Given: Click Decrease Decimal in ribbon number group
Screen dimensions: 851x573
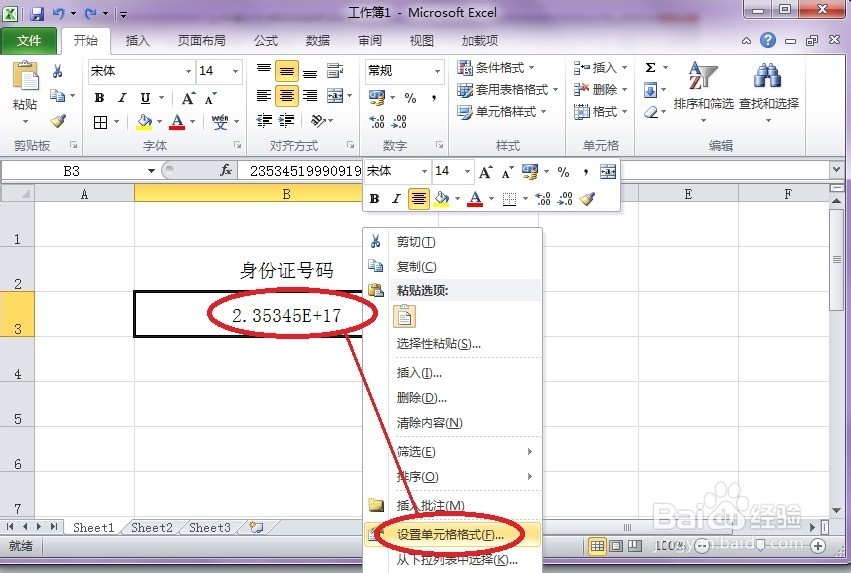Looking at the screenshot, I should pos(399,121).
